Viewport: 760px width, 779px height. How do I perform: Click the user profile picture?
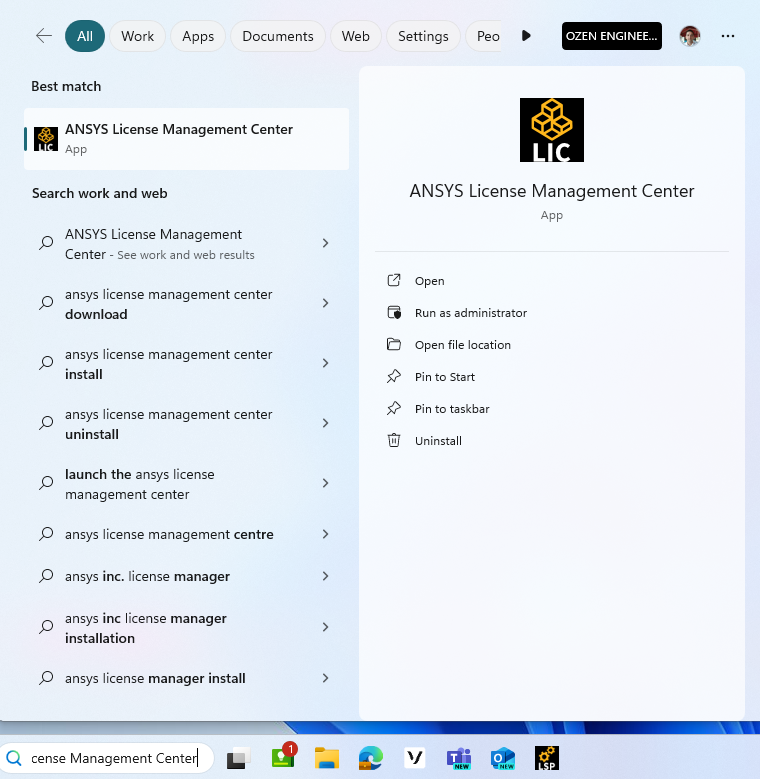pyautogui.click(x=690, y=36)
